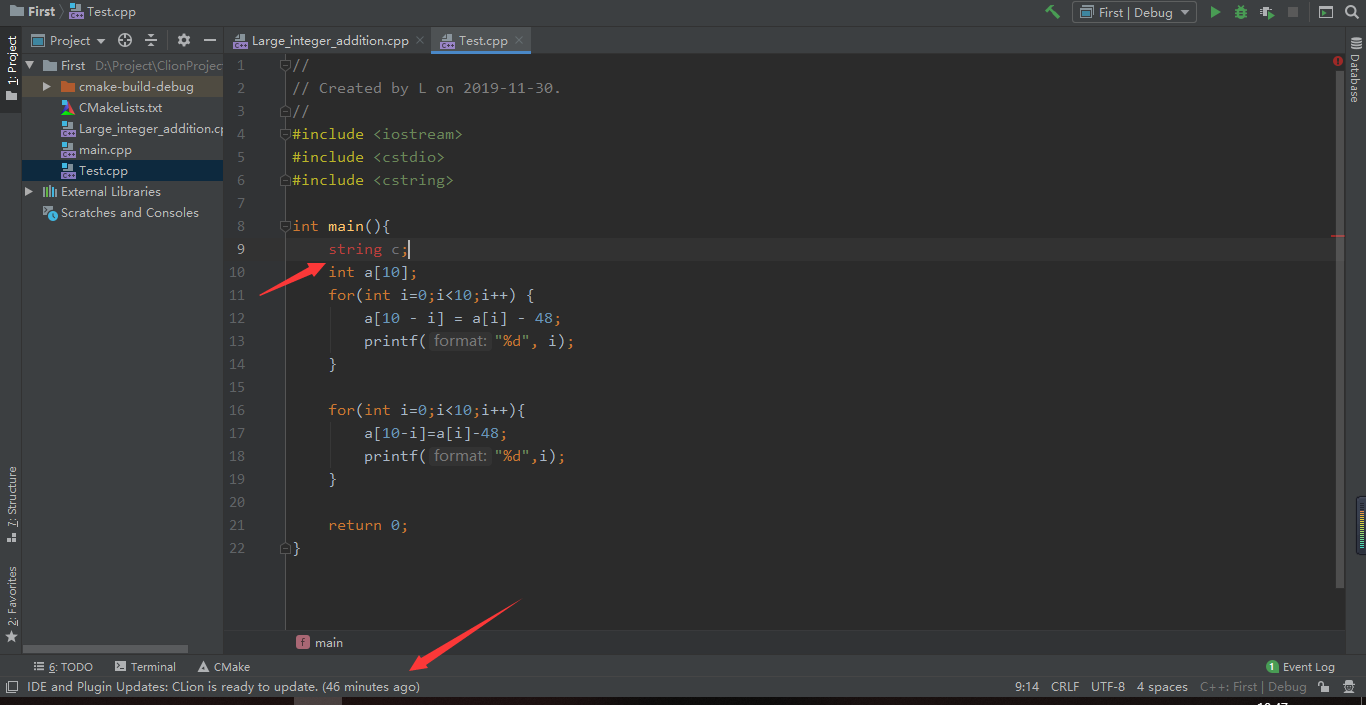Change 4 spaces indent setting

point(1162,687)
